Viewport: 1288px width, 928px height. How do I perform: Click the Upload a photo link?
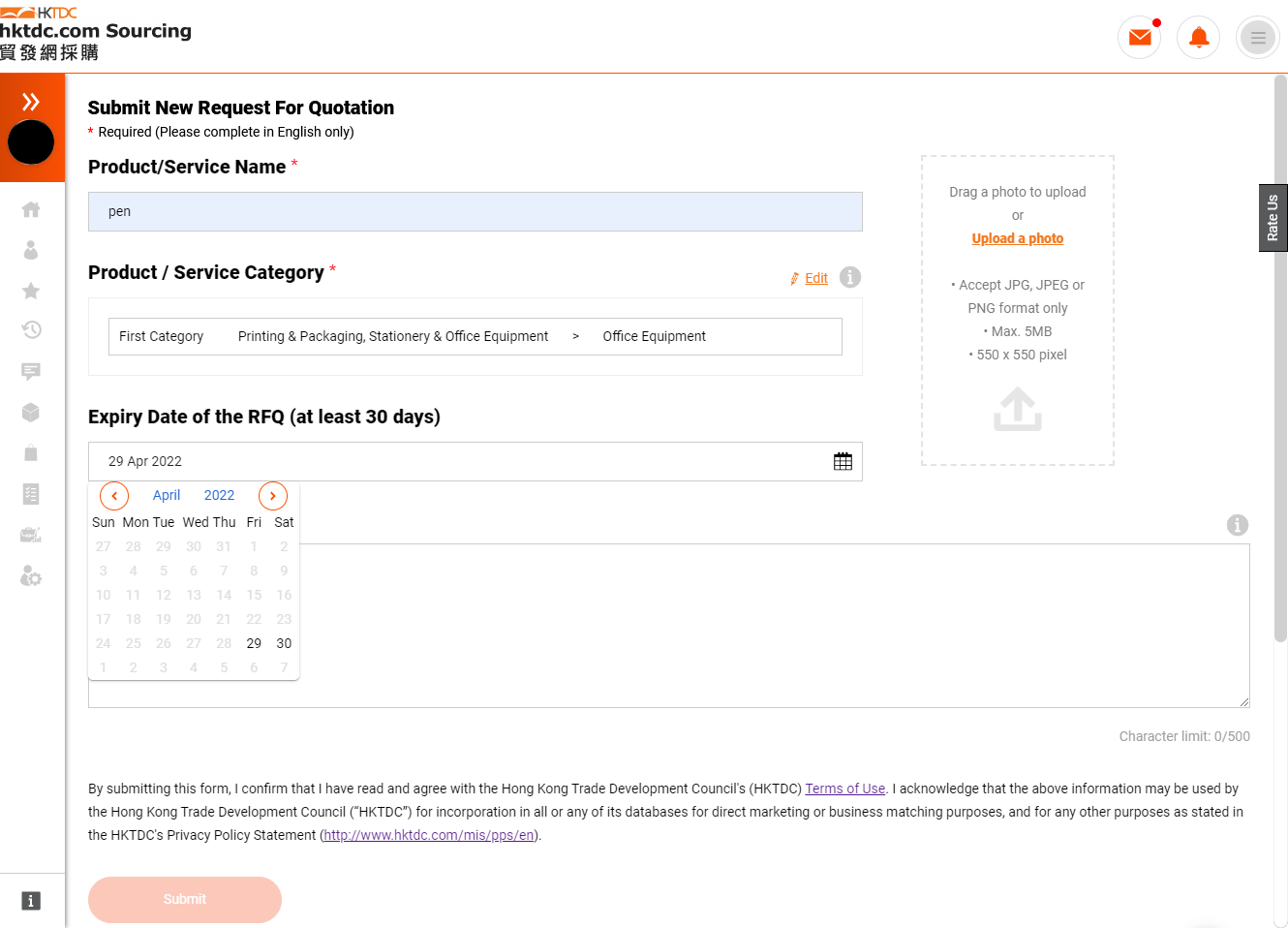click(x=1018, y=238)
